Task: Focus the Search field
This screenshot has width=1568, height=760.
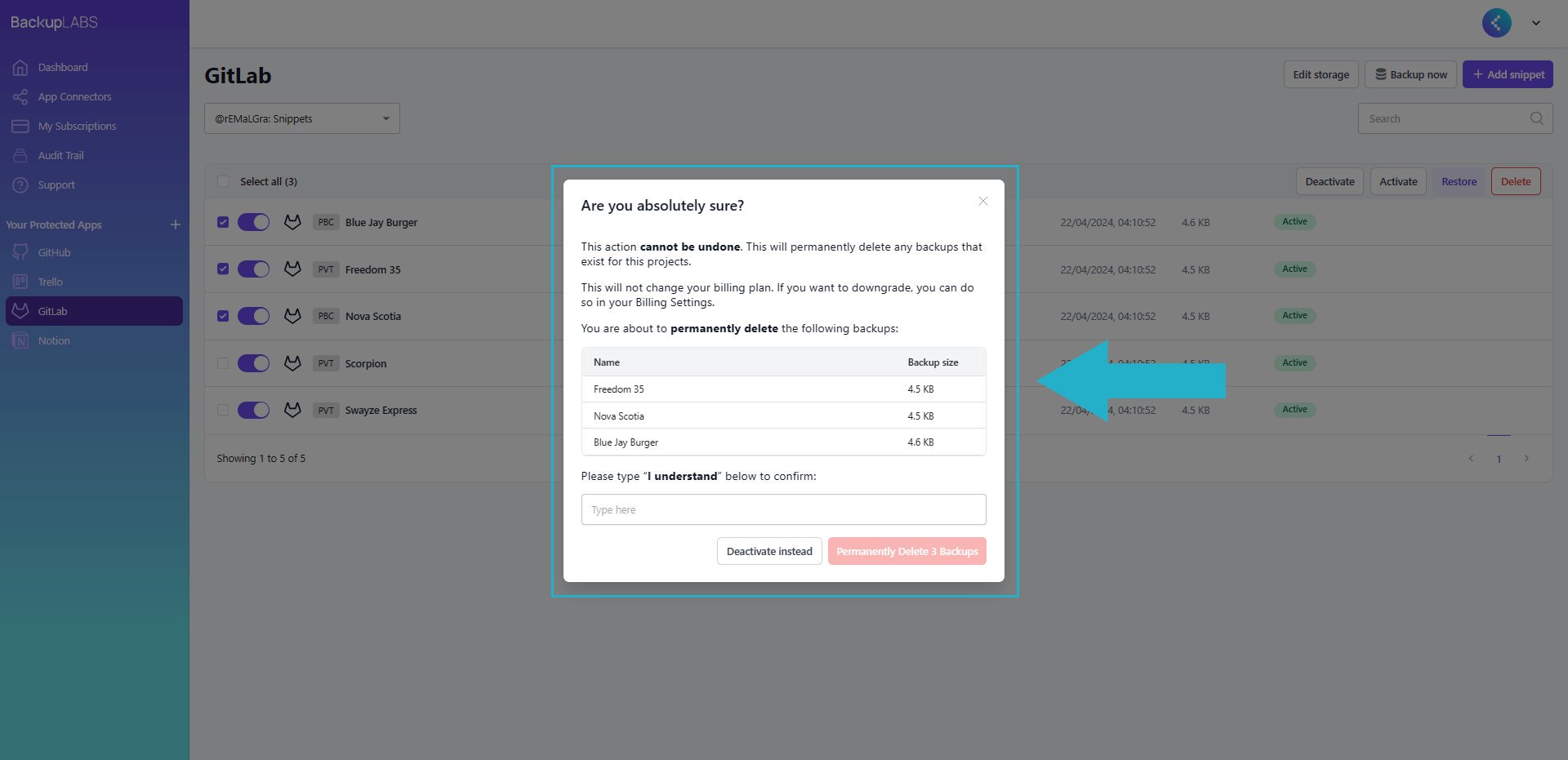Action: coord(1455,118)
